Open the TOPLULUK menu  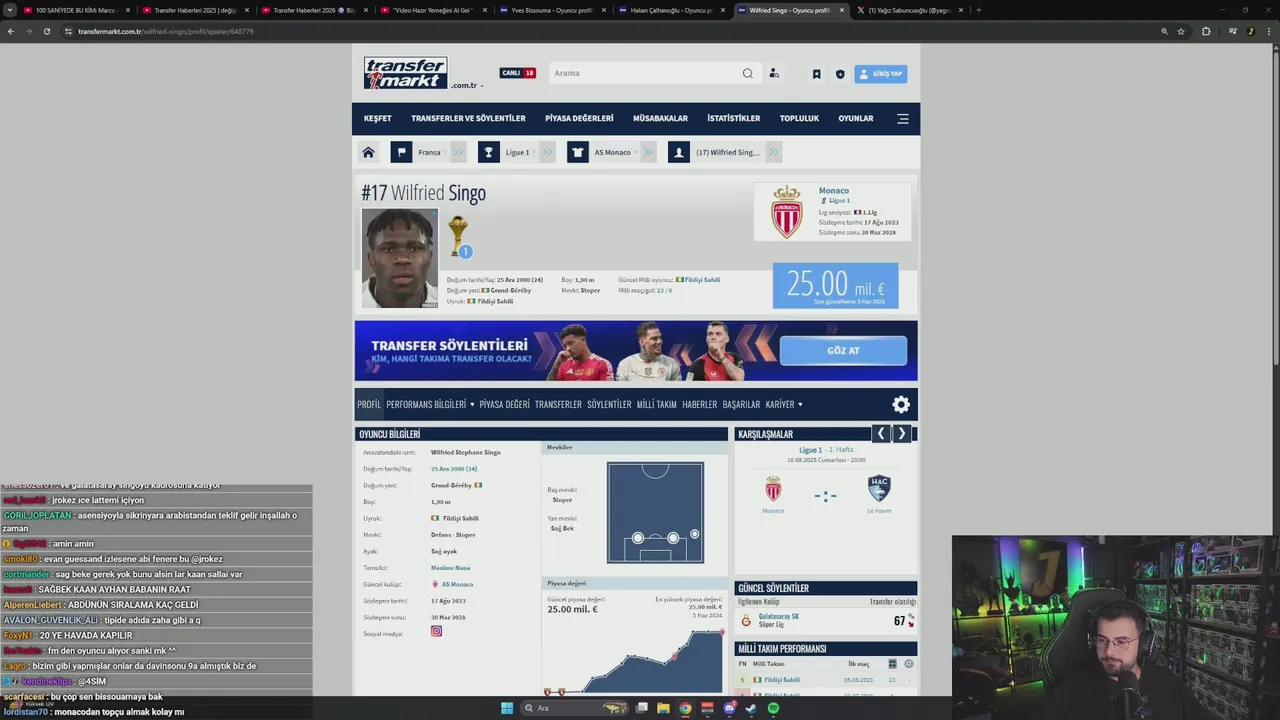click(x=799, y=118)
